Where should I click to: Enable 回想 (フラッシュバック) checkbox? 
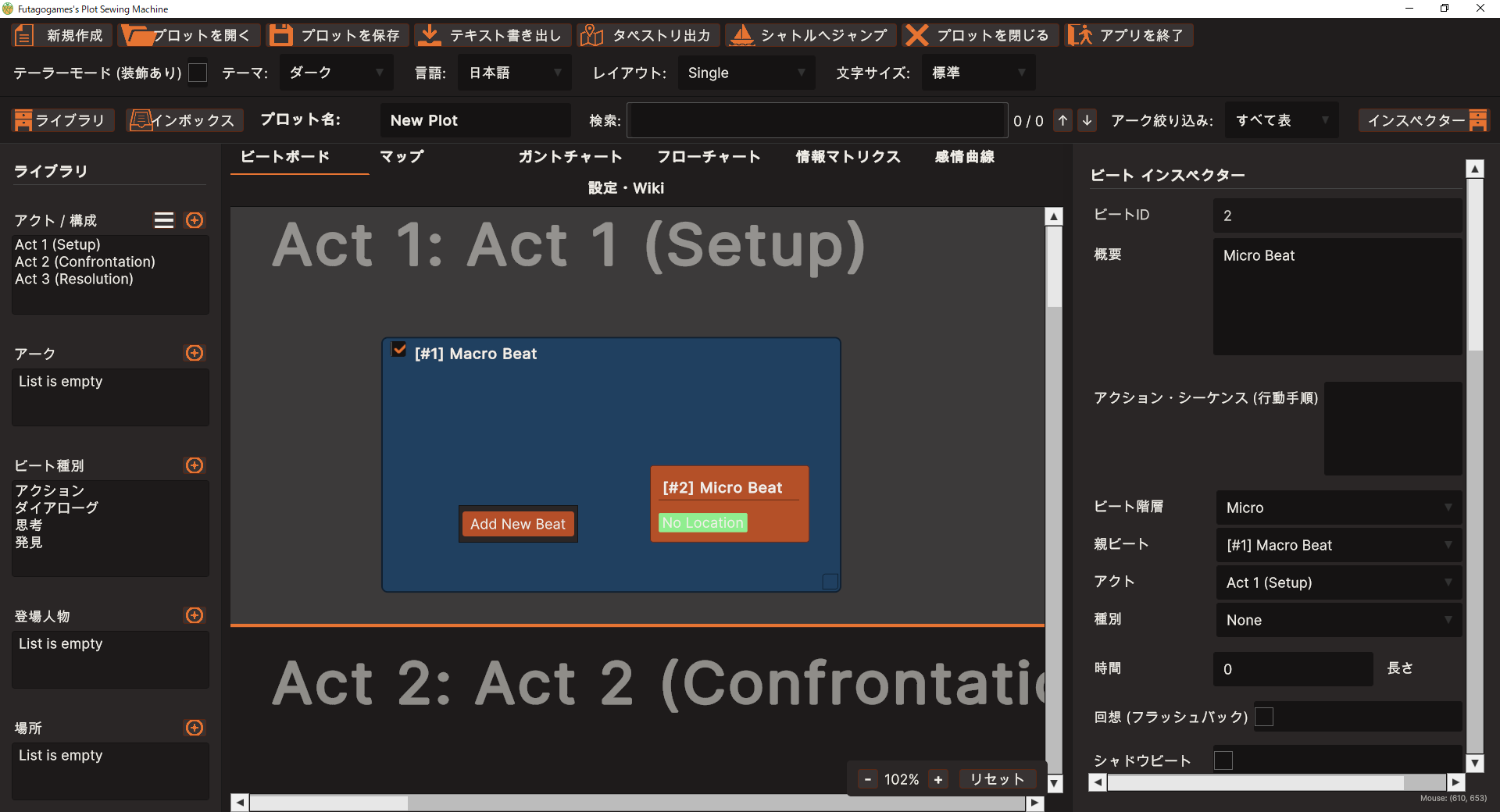(1264, 717)
